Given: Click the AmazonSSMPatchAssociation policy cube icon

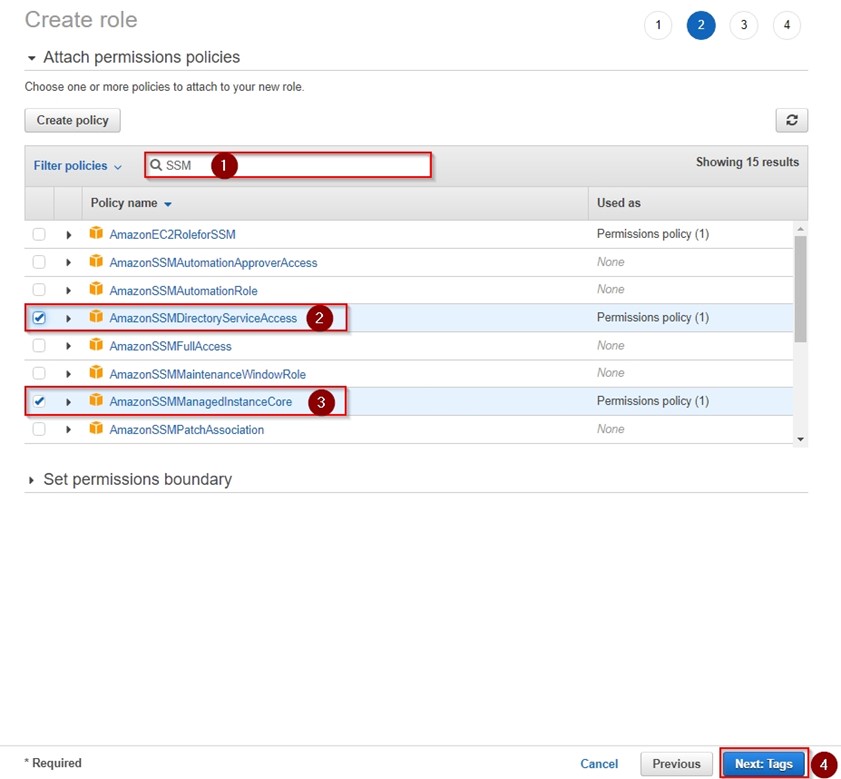Looking at the screenshot, I should pyautogui.click(x=96, y=429).
